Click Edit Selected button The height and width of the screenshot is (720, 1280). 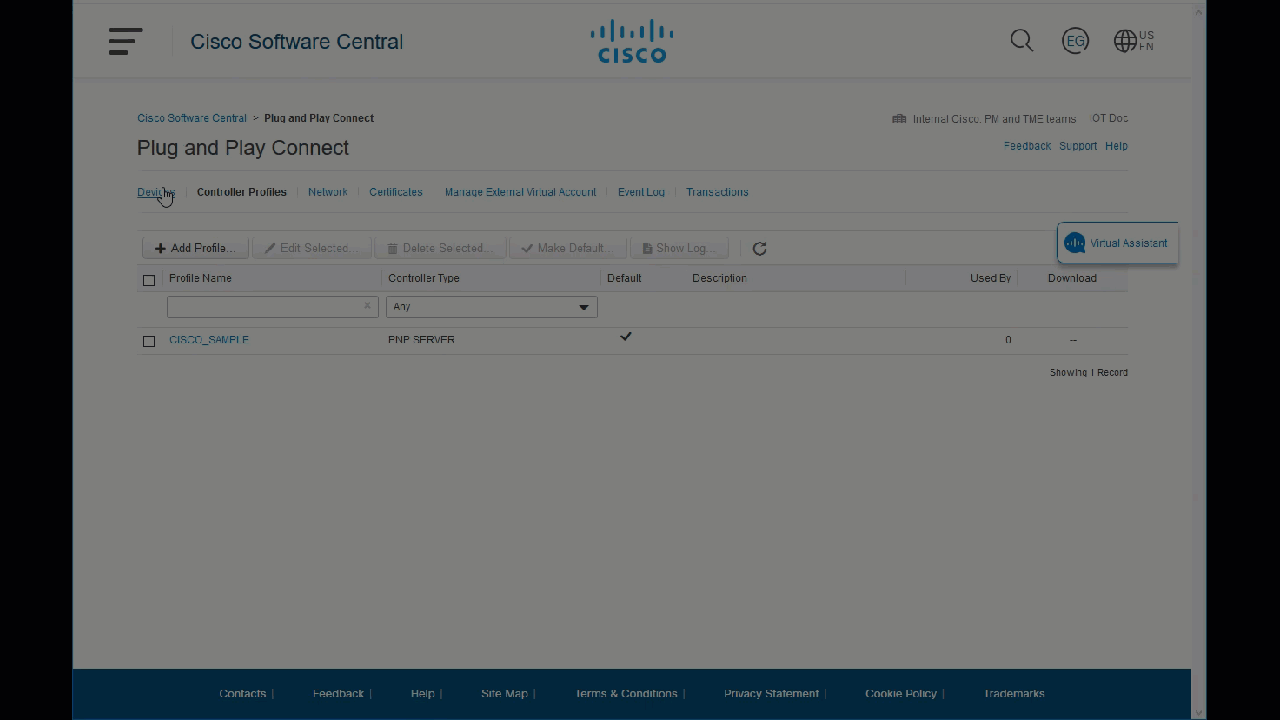[x=311, y=248]
